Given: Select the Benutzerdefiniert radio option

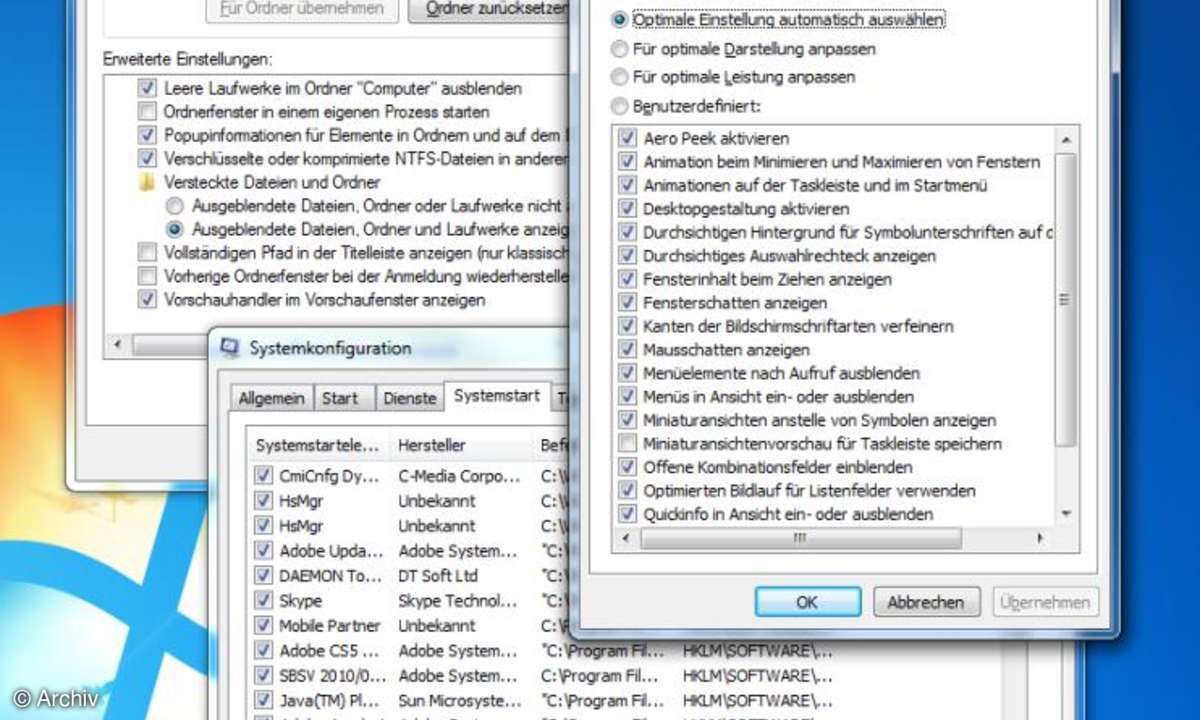Looking at the screenshot, I should 620,105.
